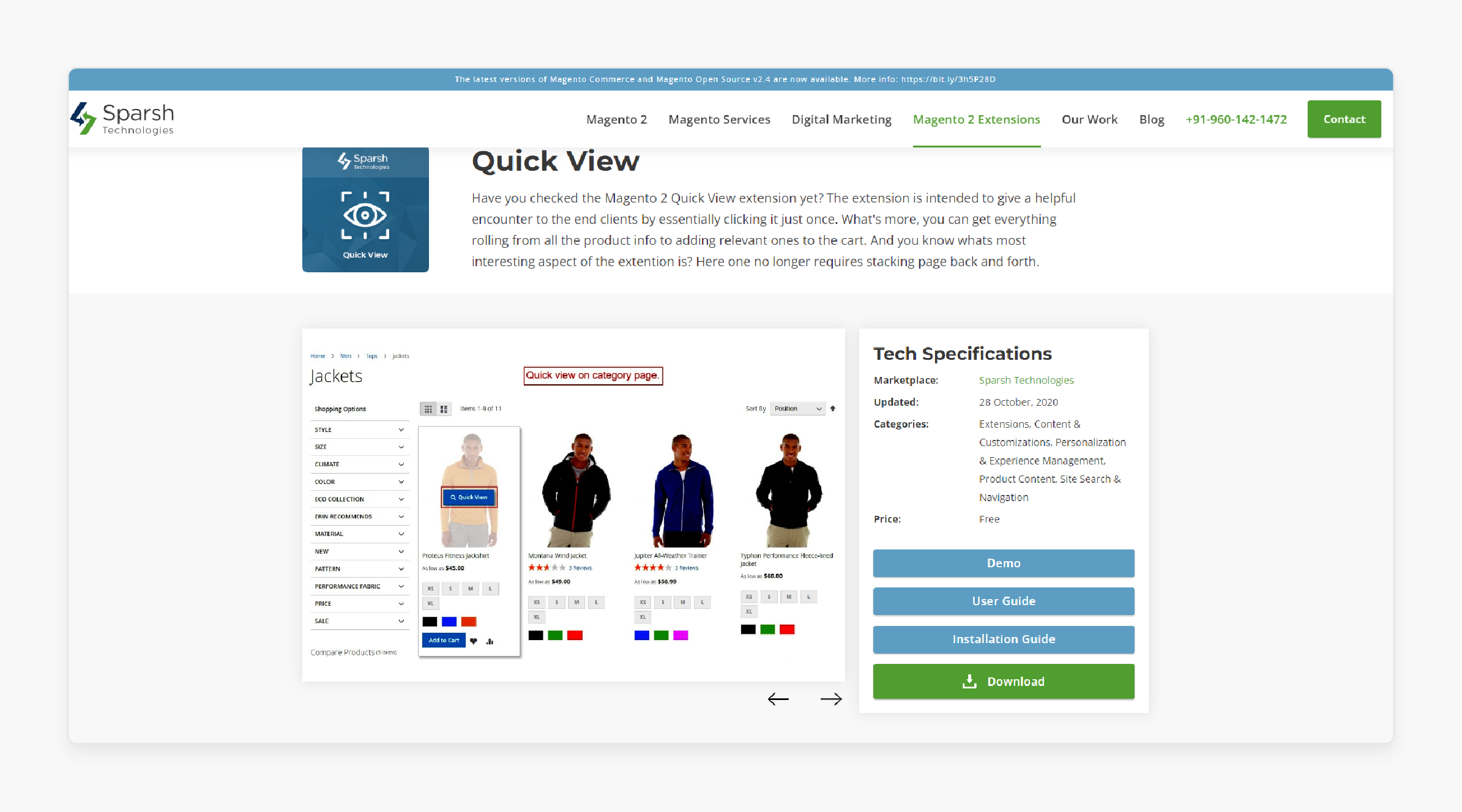The width and height of the screenshot is (1462, 812).
Task: Expand the PATTERN filter
Action: click(359, 568)
